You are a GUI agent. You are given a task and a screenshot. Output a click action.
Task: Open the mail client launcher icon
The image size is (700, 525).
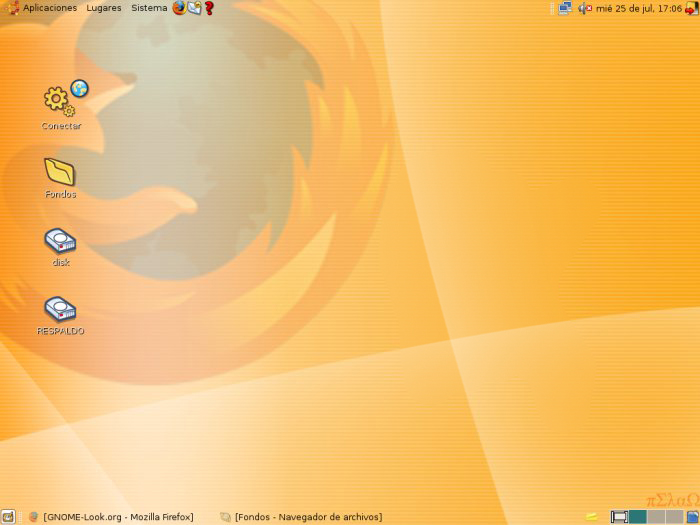[x=195, y=8]
